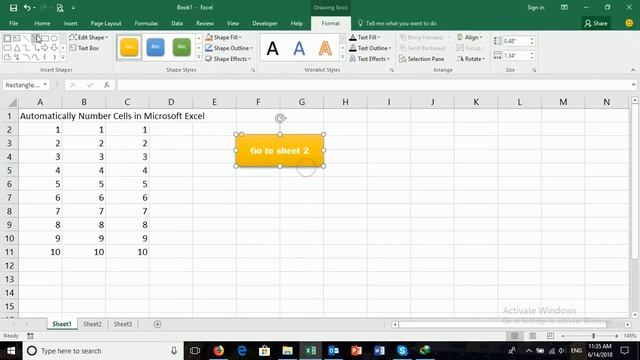The width and height of the screenshot is (640, 360).
Task: Apply the blue Abc shape style
Action: click(x=156, y=47)
